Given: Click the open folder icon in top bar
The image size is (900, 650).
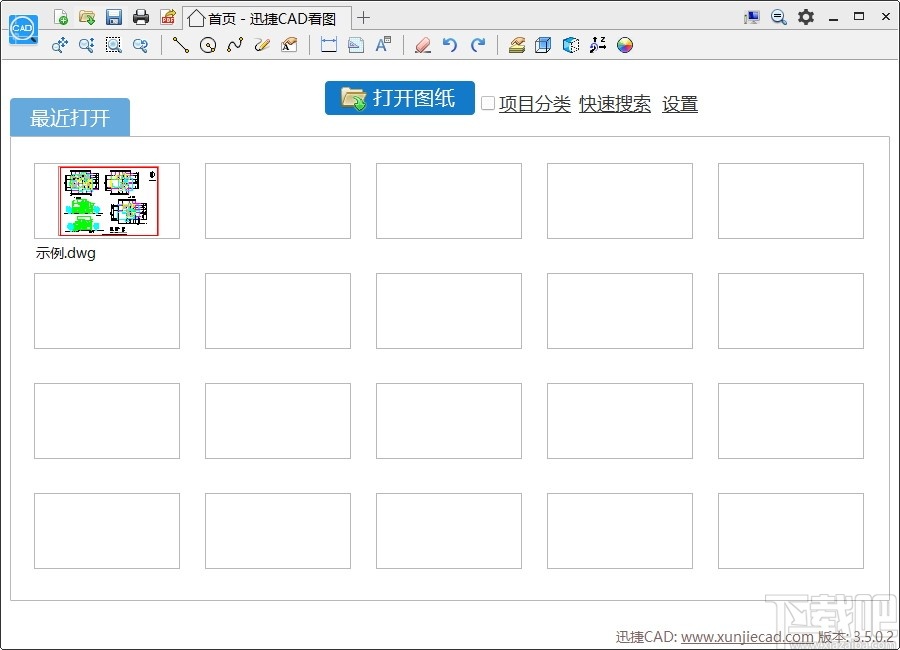Looking at the screenshot, I should click(x=87, y=17).
